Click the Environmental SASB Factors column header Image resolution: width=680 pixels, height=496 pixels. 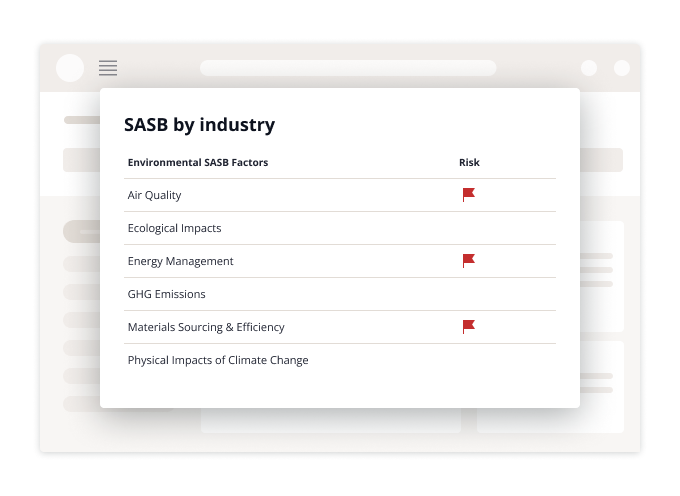click(x=198, y=162)
